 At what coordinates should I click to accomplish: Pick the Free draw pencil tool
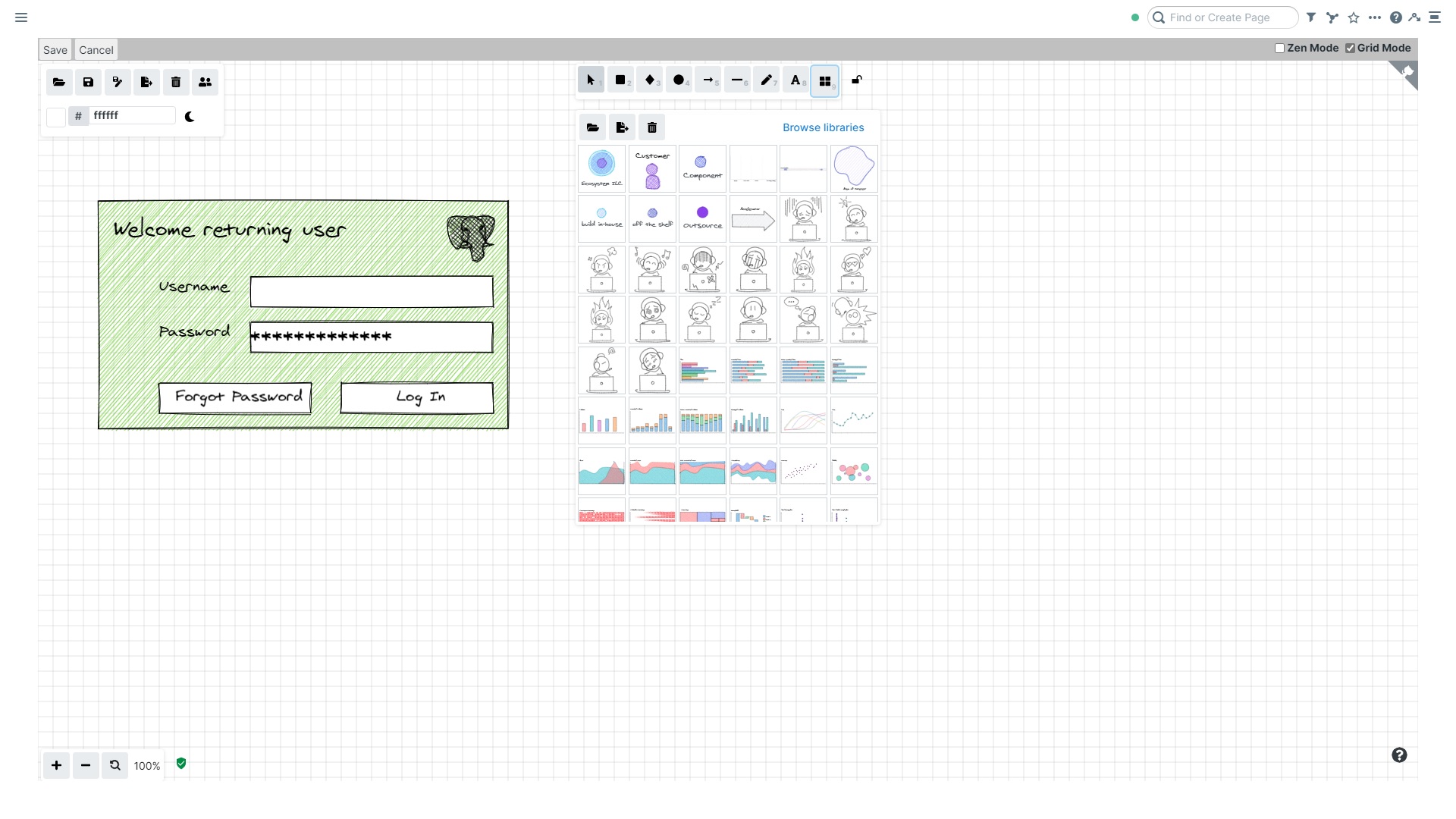click(767, 80)
